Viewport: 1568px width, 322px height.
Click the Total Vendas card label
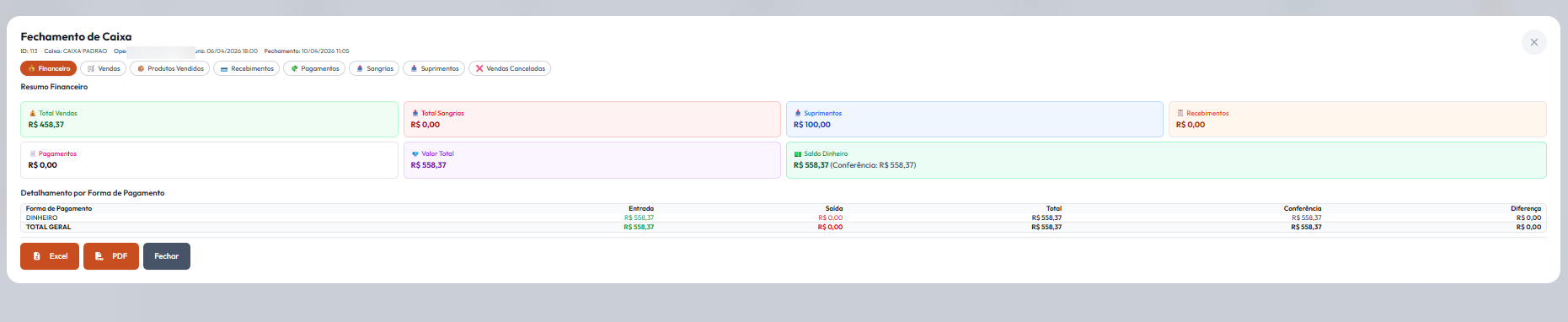point(57,113)
